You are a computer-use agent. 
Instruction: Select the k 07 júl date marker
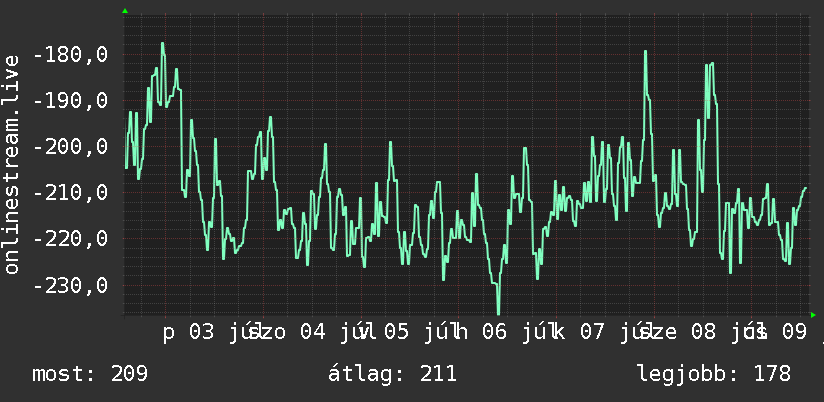(598, 333)
